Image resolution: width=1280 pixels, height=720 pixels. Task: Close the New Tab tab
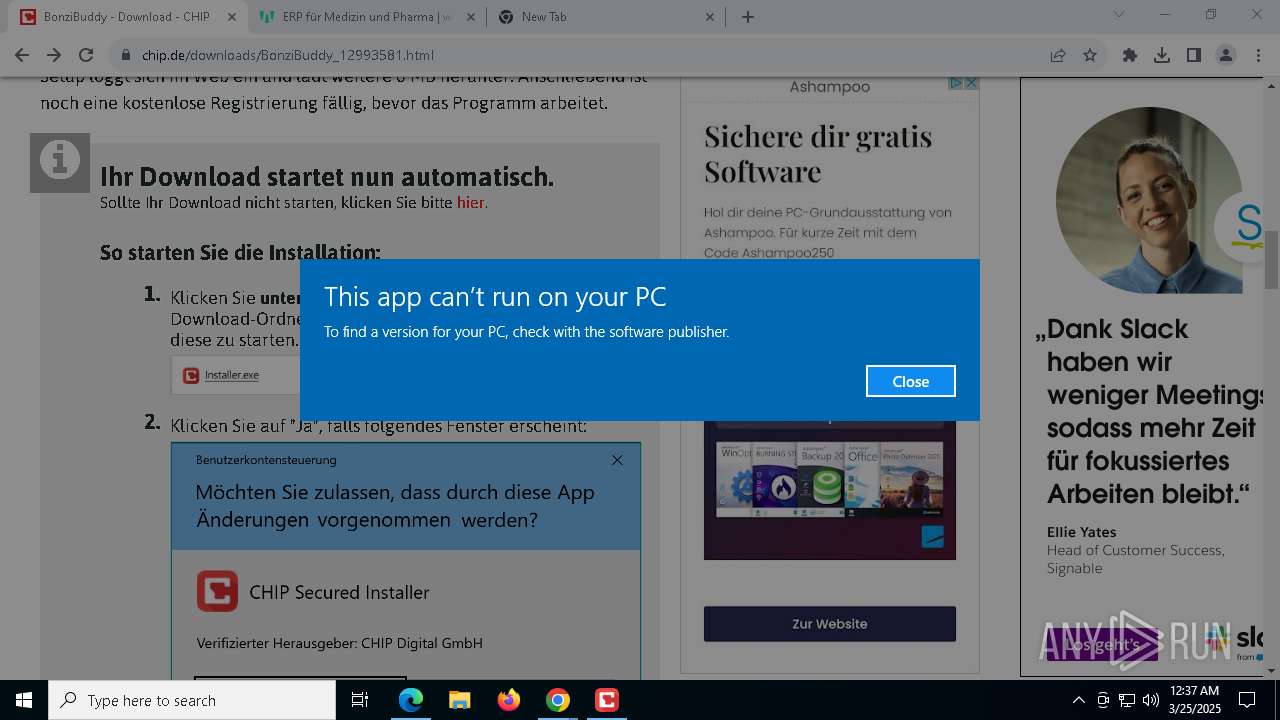point(710,16)
